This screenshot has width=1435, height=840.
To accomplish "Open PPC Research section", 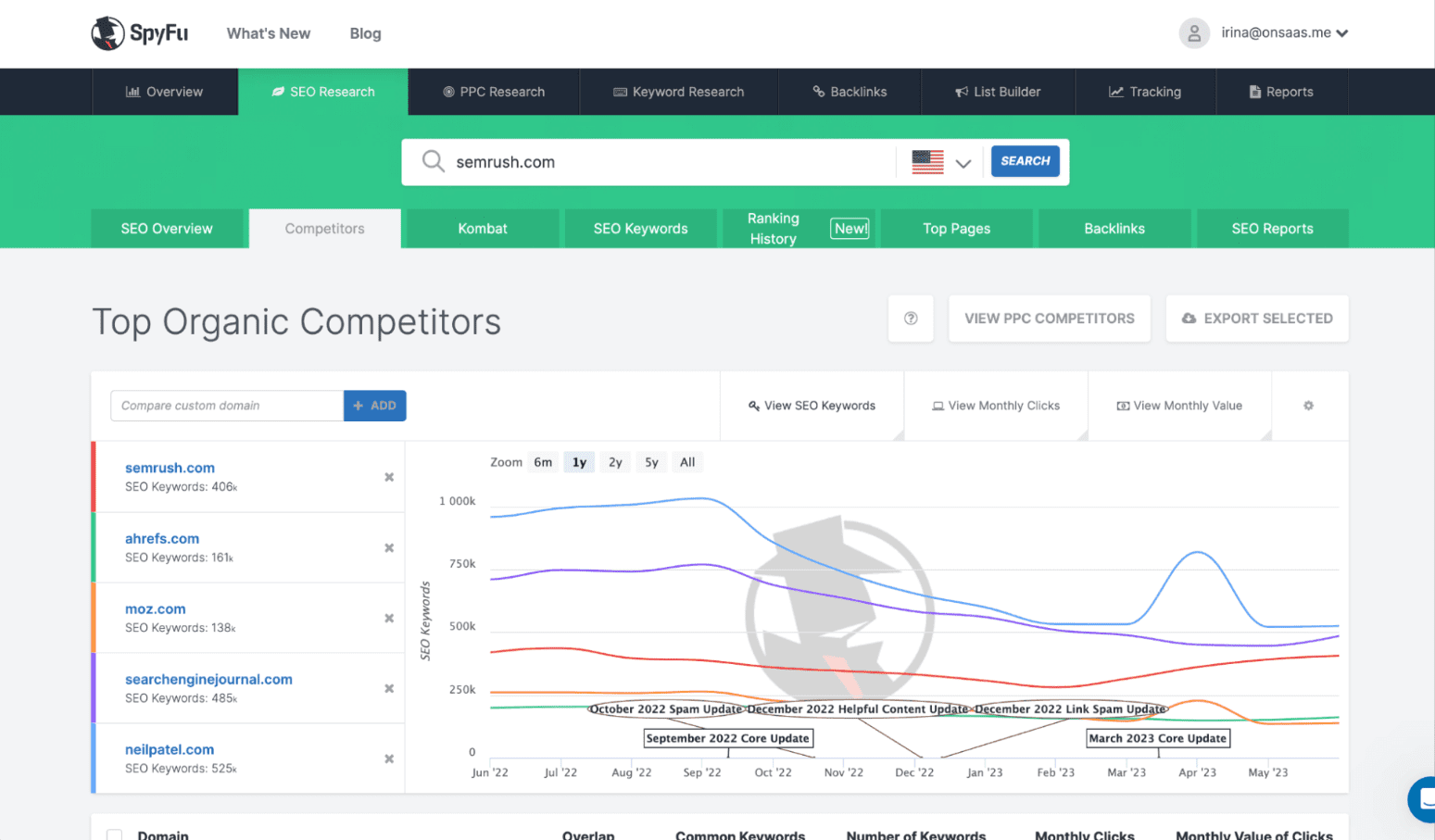I will [x=494, y=92].
